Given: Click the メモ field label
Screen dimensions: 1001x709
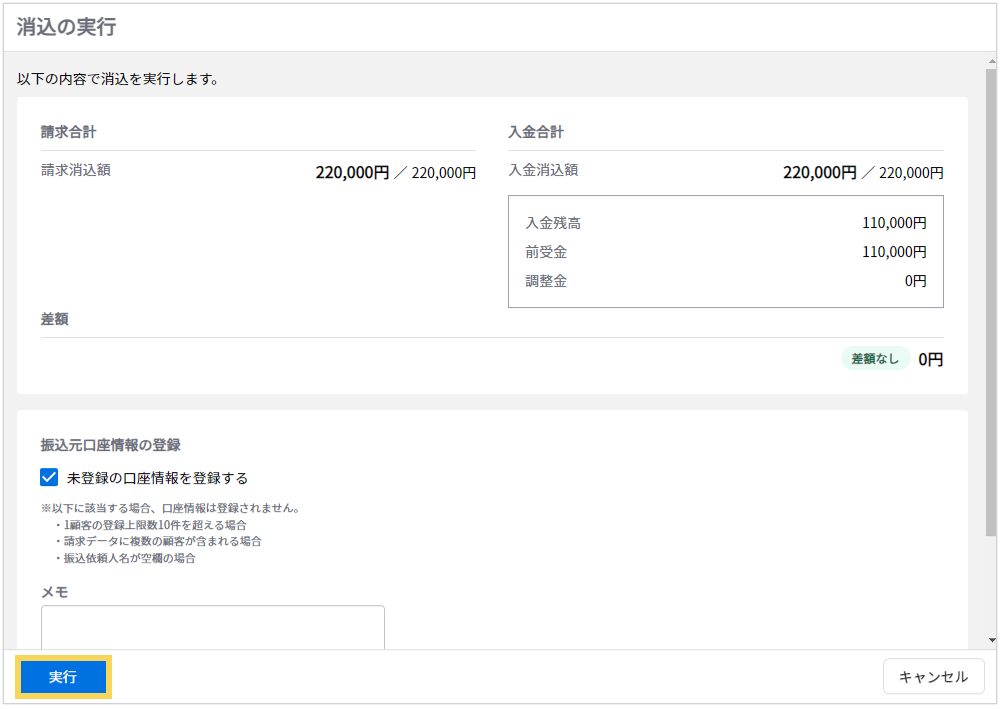Looking at the screenshot, I should pyautogui.click(x=54, y=591).
